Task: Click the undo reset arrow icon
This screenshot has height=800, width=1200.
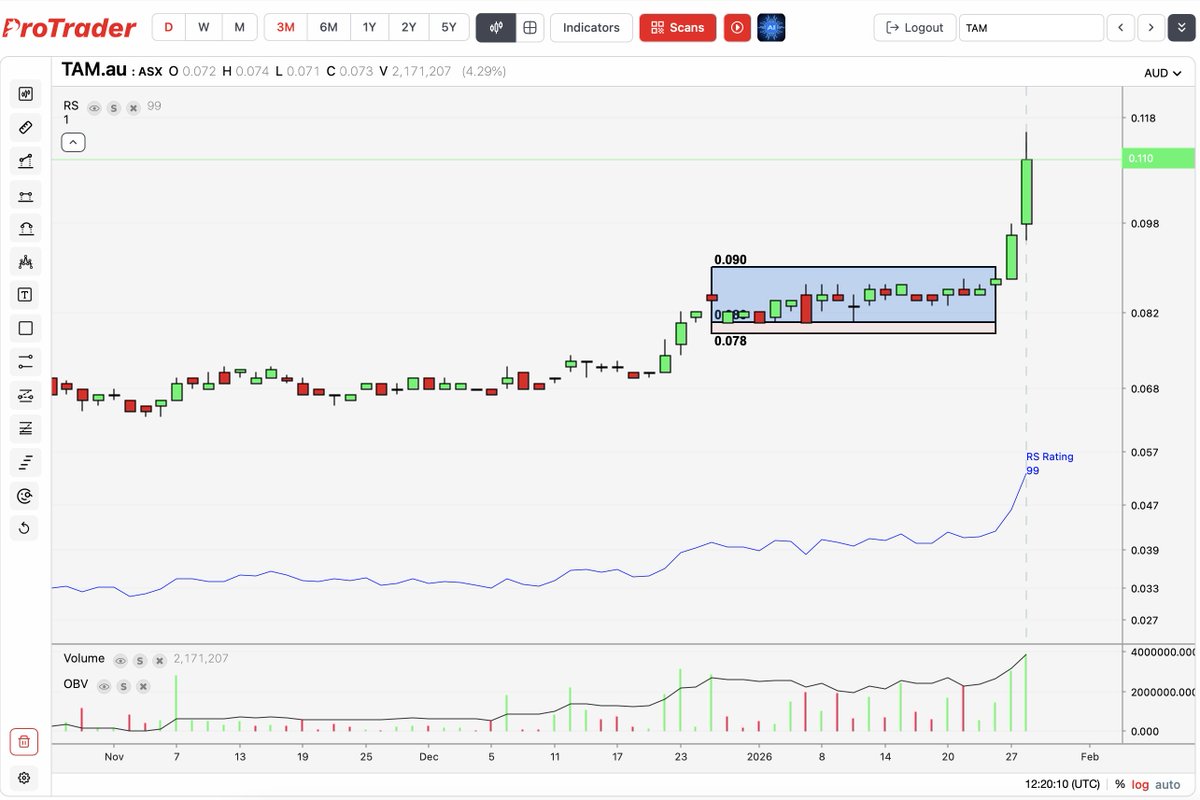Action: point(25,528)
